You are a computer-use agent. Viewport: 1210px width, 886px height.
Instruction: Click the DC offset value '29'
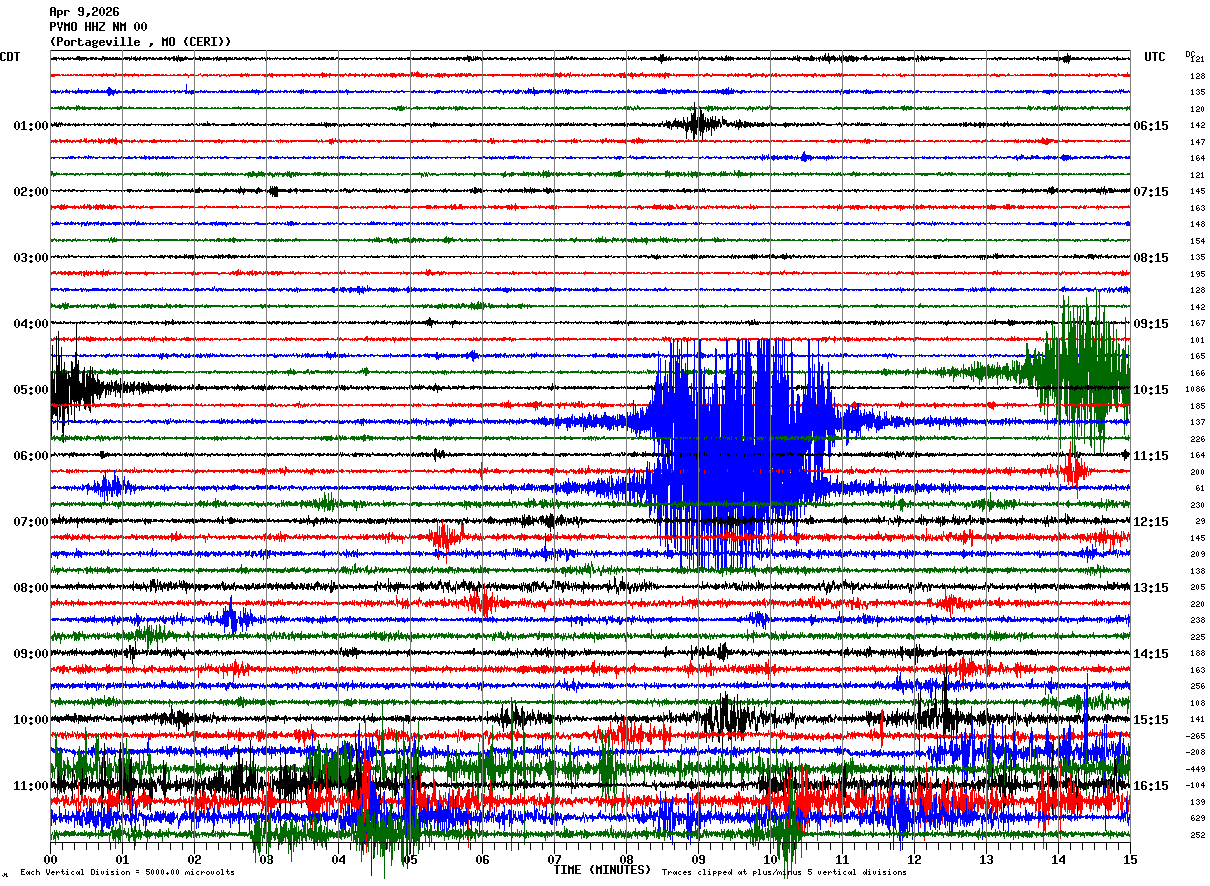(x=1200, y=521)
